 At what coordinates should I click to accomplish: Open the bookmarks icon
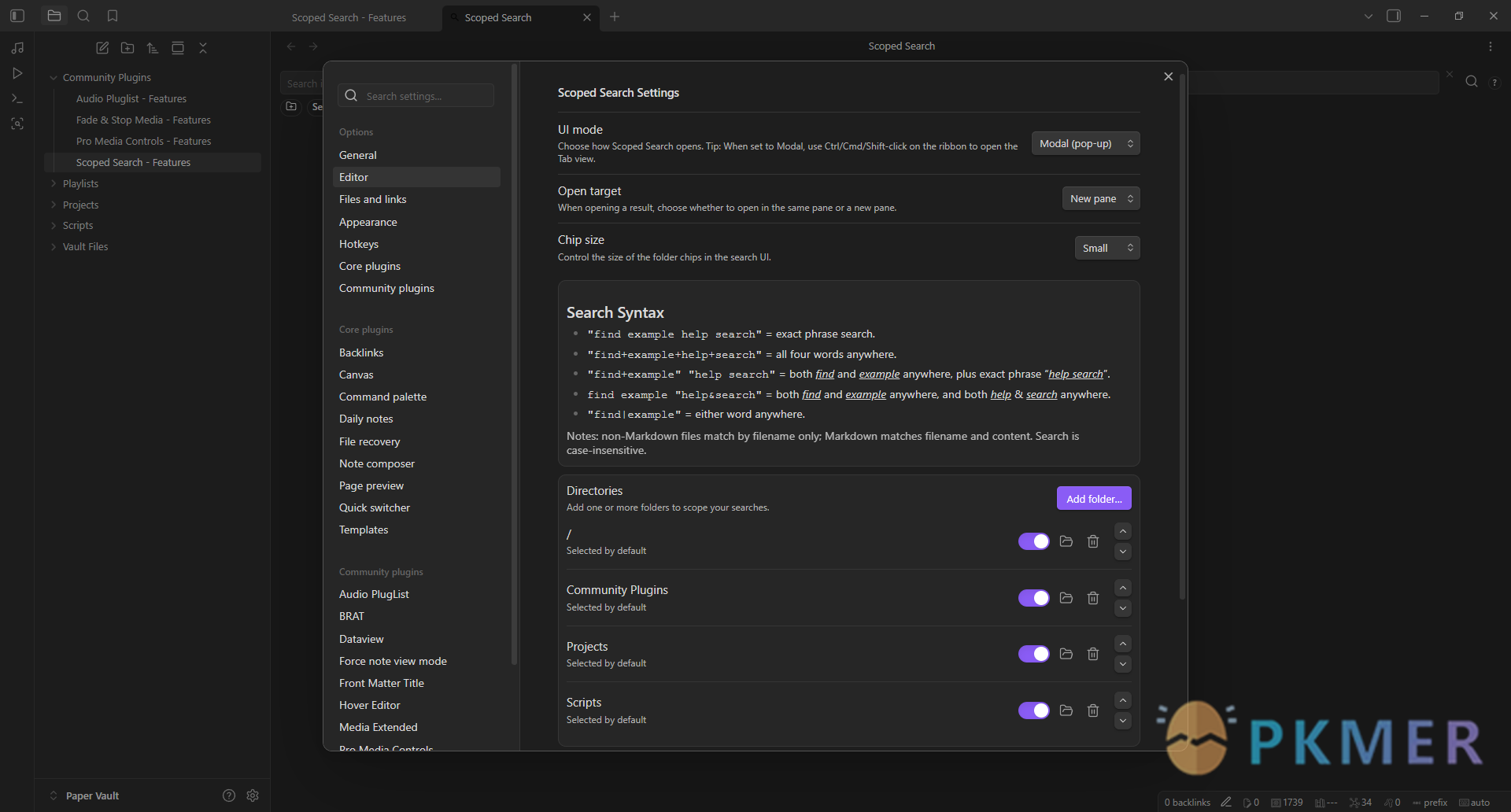(x=113, y=16)
